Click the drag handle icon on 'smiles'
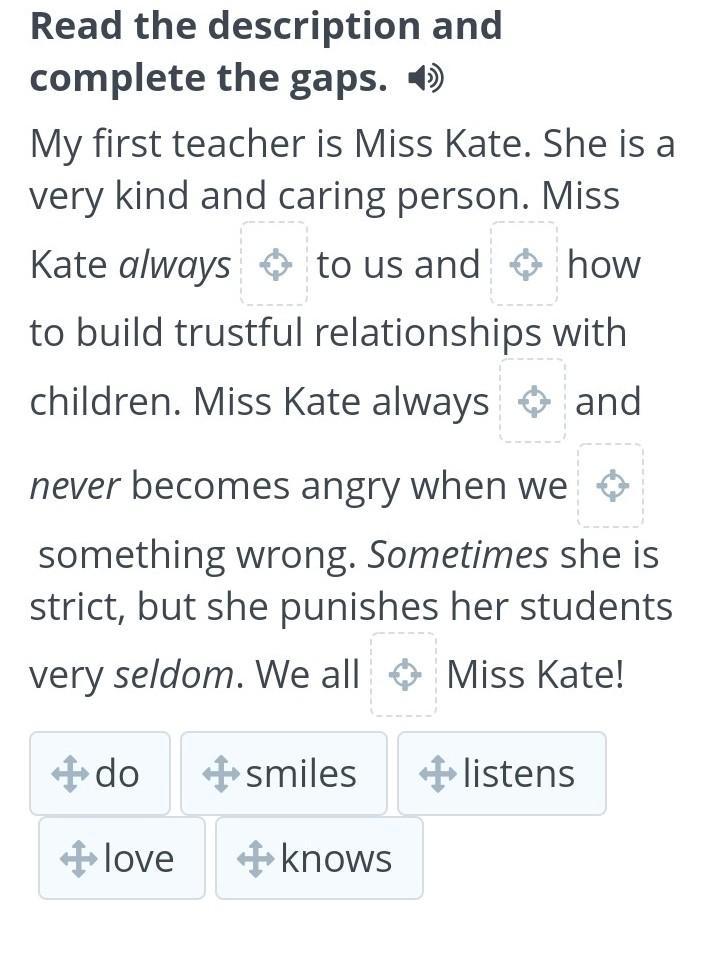The image size is (713, 957). 220,774
